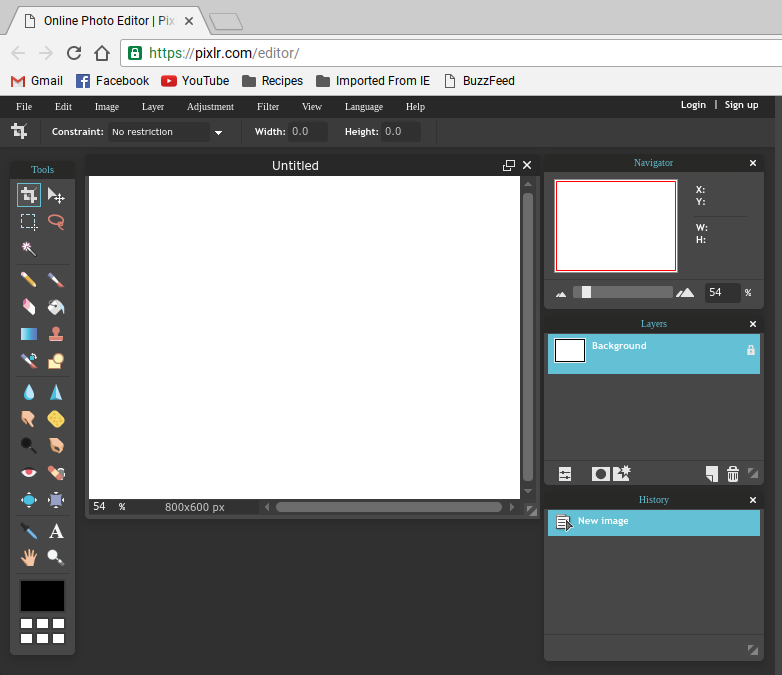
Task: Expand the Language menu
Action: (364, 107)
